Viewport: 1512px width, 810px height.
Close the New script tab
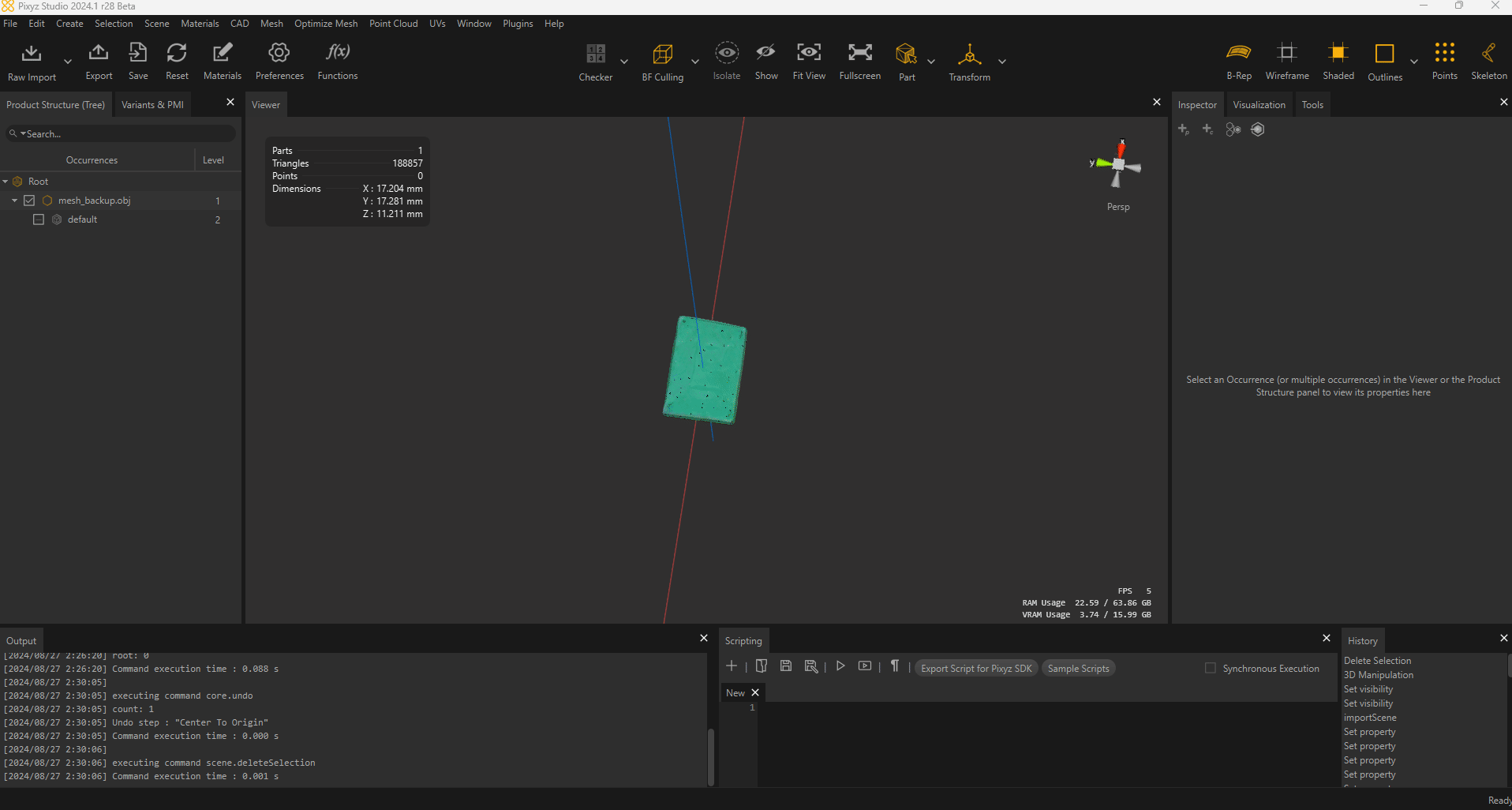tap(755, 692)
